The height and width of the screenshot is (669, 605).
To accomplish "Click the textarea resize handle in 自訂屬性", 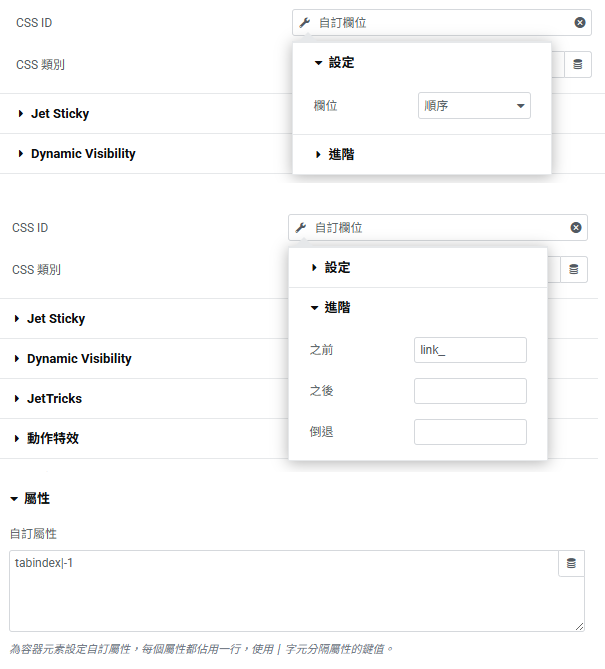I will (579, 626).
